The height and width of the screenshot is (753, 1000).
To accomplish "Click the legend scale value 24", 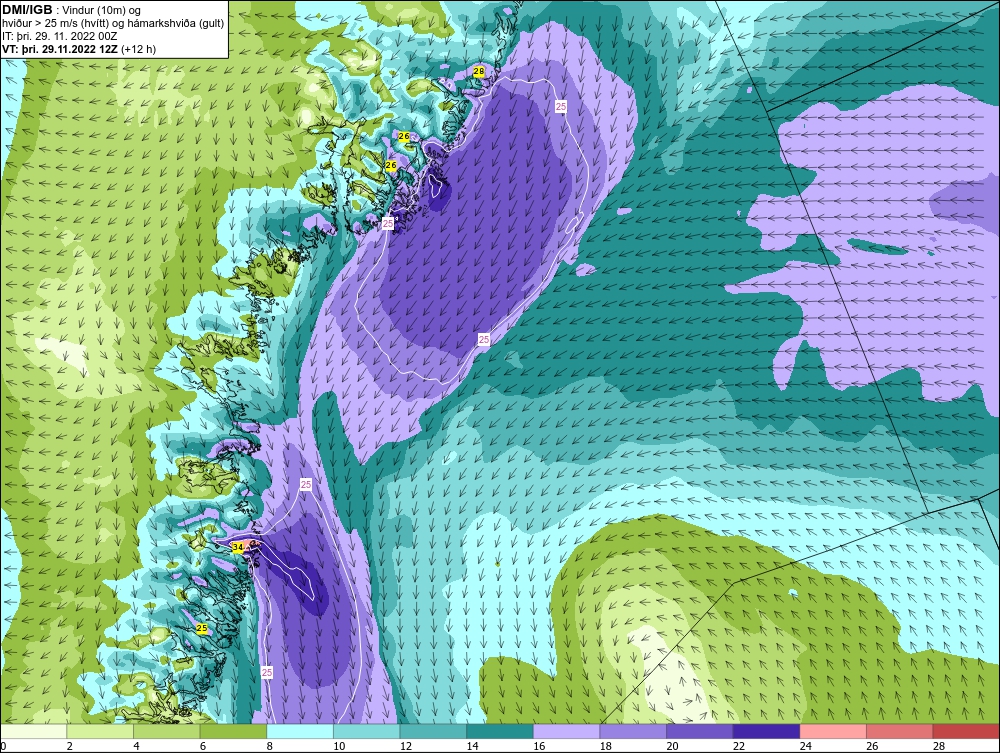I will click(x=805, y=746).
